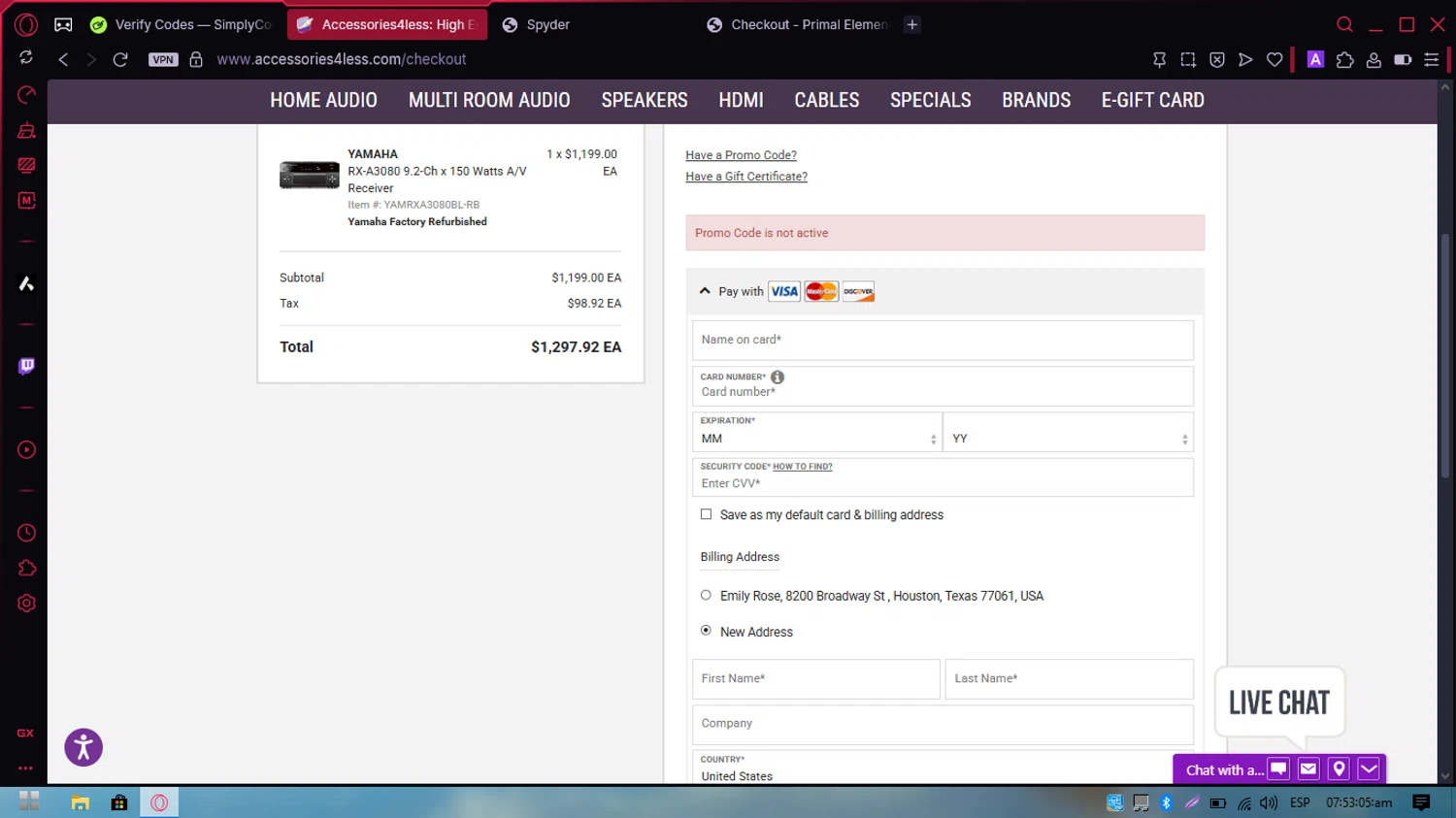The image size is (1456, 818).
Task: Add page to bookmarks with heart icon
Action: (1274, 59)
